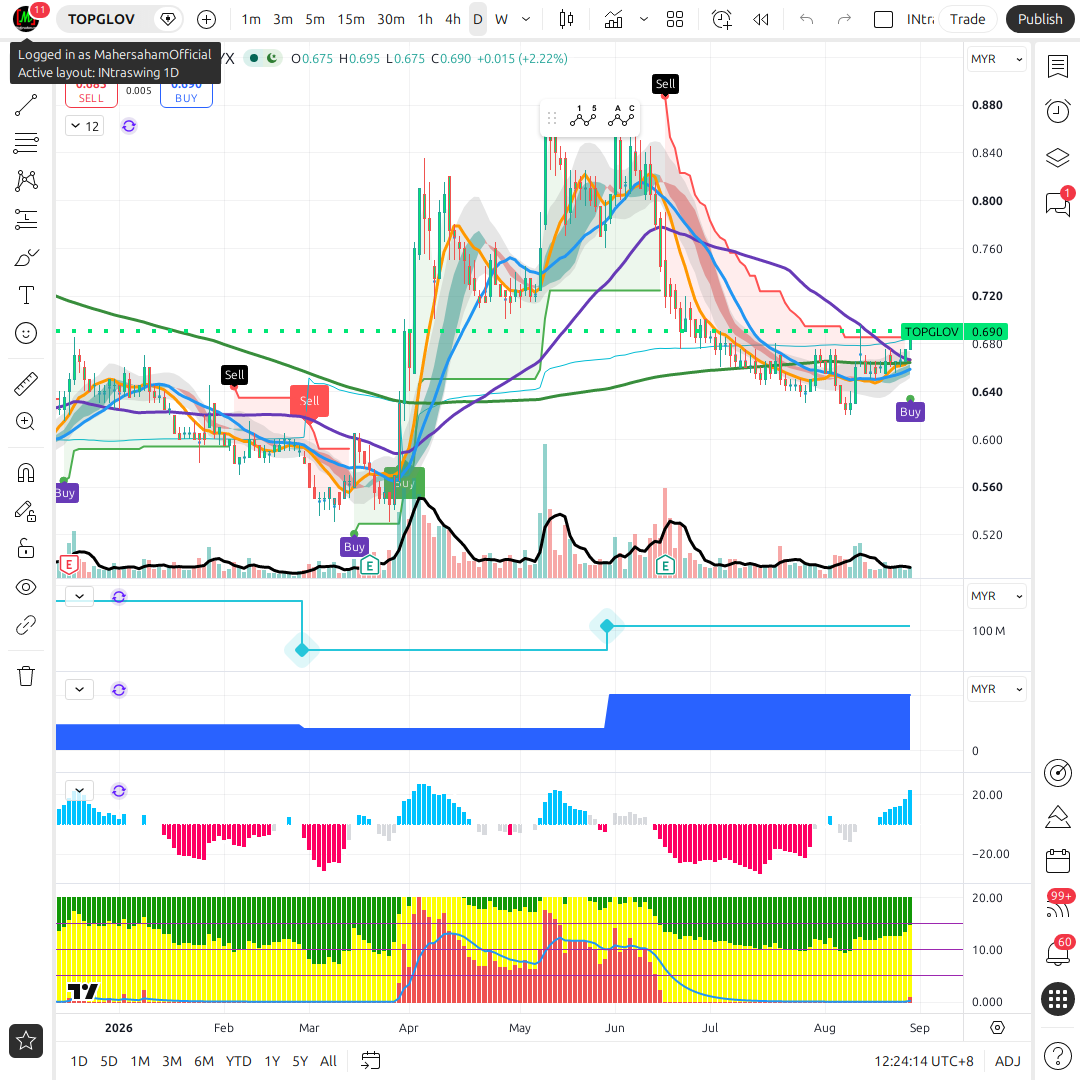The width and height of the screenshot is (1080, 1080).
Task: Add symbol with the plus button
Action: pos(206,19)
